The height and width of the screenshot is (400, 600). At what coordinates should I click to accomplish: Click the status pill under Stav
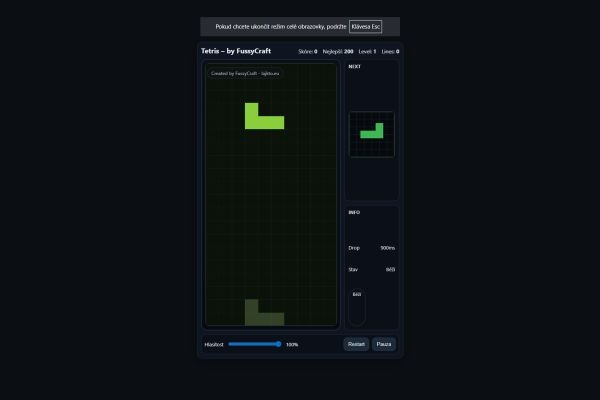tap(357, 307)
